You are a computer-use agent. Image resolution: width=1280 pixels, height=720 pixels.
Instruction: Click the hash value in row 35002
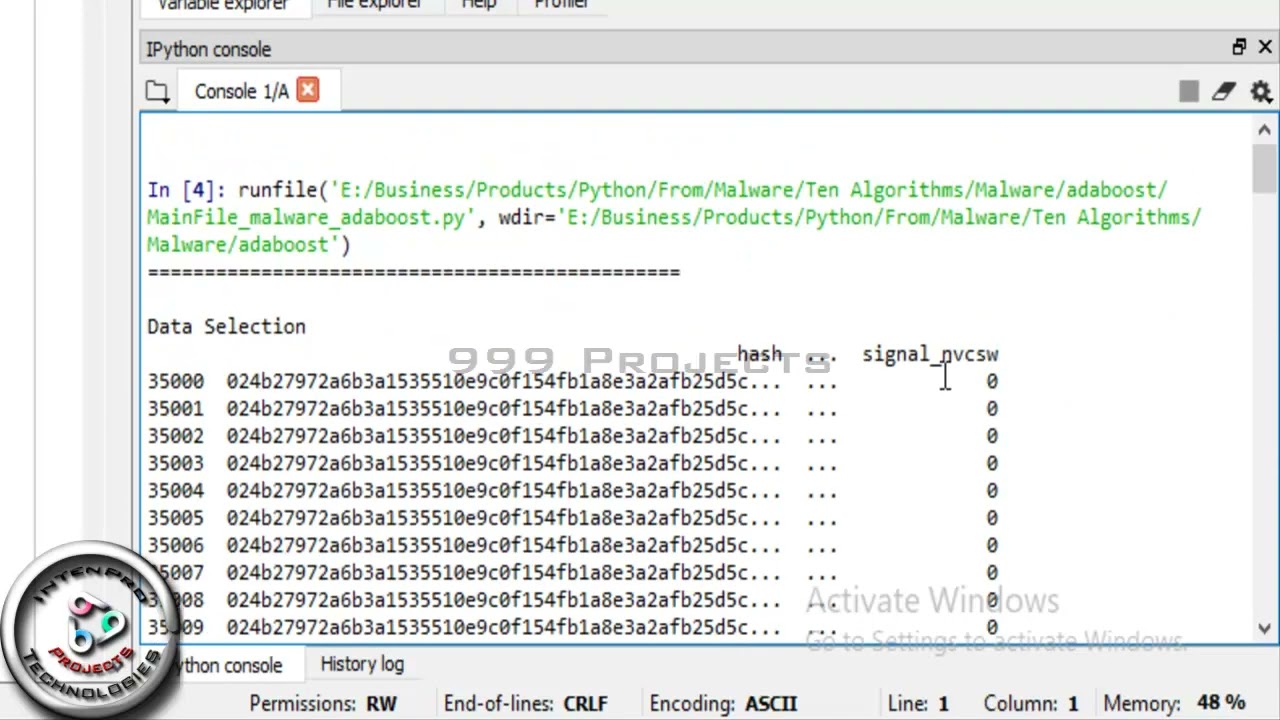[x=503, y=436]
